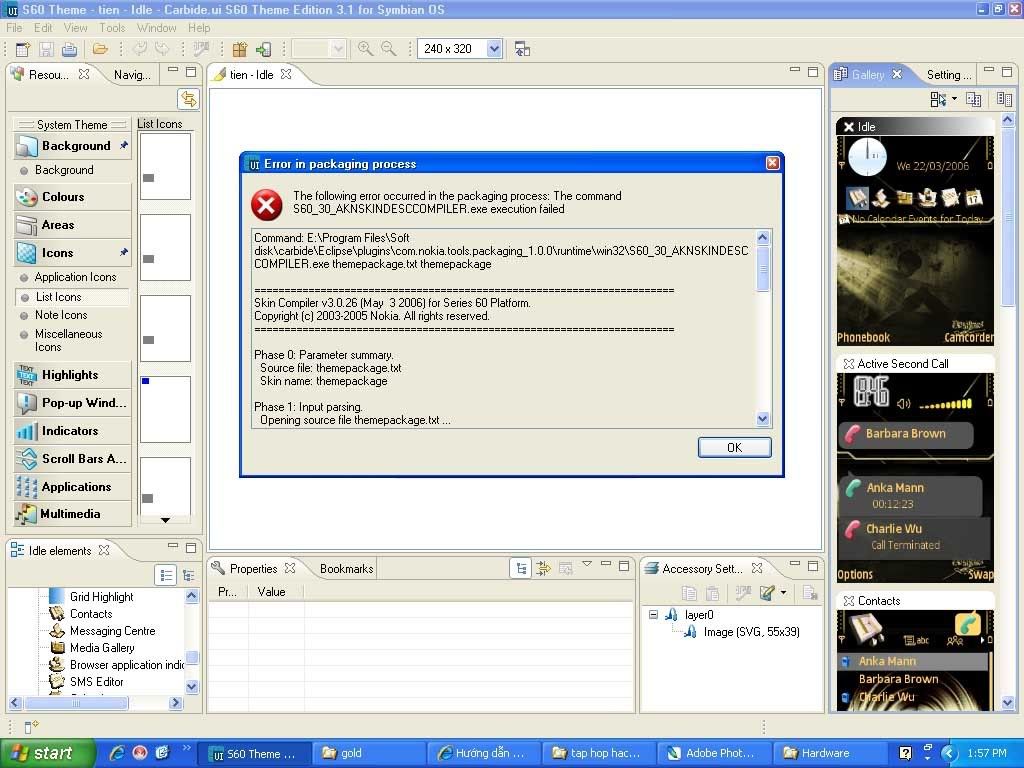Open the Tools menu
The width and height of the screenshot is (1024, 768).
(x=112, y=28)
